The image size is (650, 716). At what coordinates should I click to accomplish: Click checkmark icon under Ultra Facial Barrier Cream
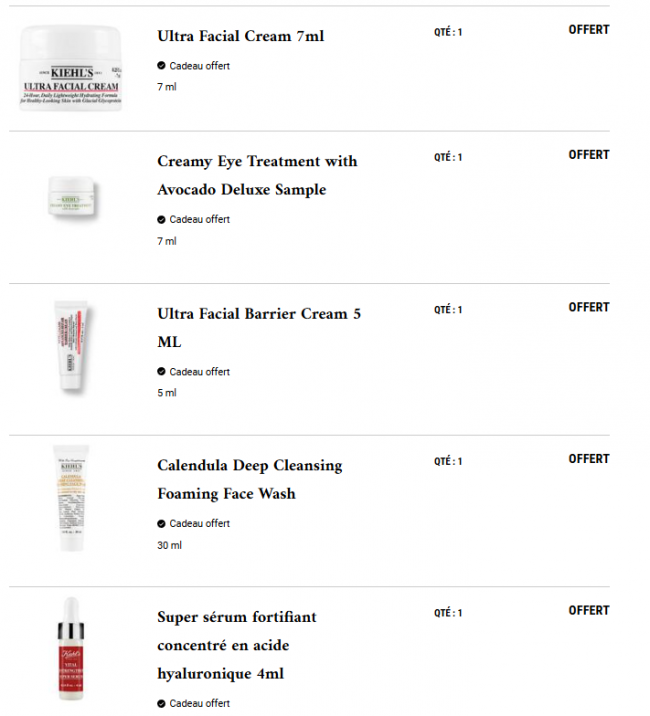coord(161,371)
